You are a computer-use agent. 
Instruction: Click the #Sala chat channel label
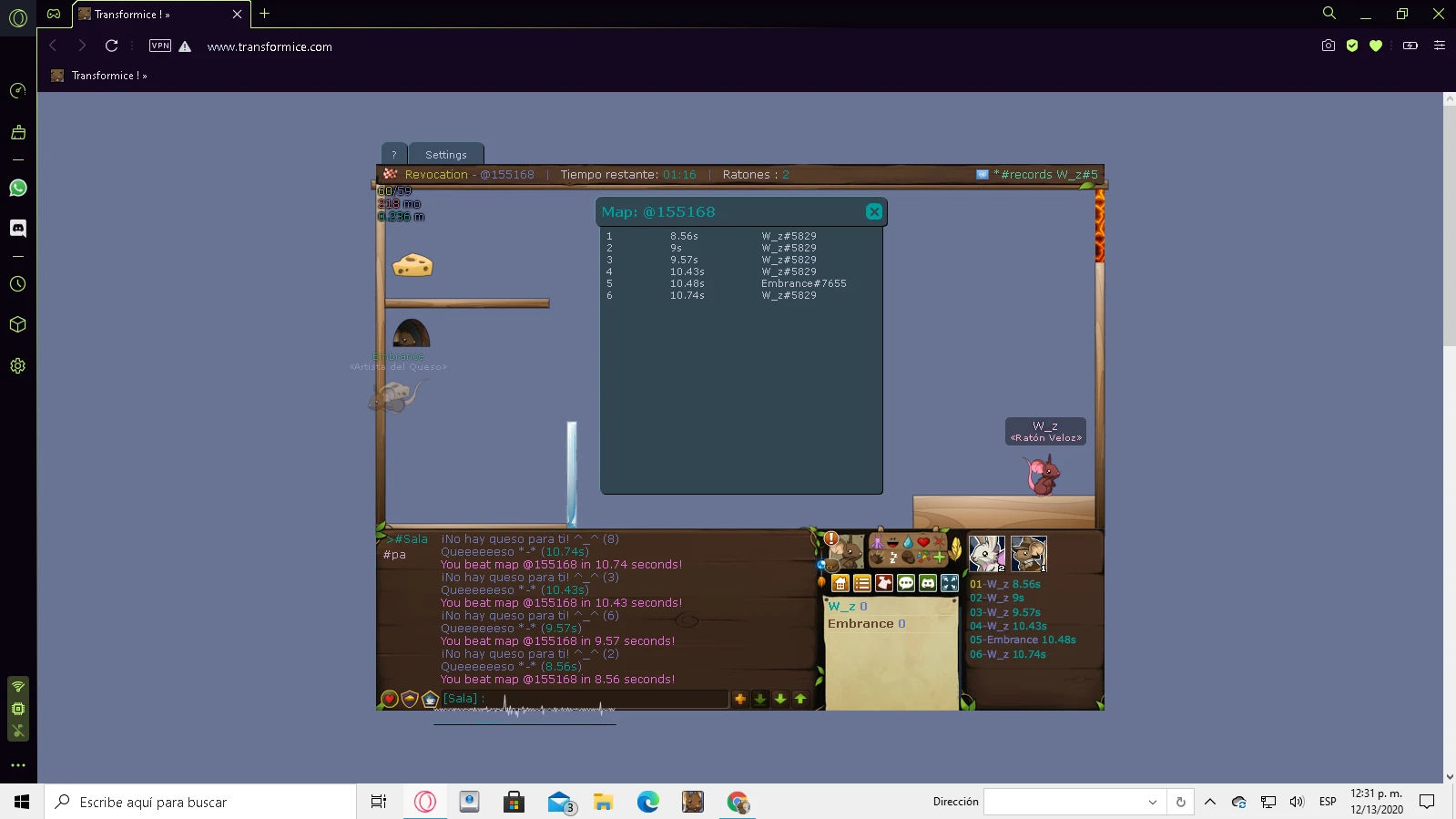click(x=407, y=539)
